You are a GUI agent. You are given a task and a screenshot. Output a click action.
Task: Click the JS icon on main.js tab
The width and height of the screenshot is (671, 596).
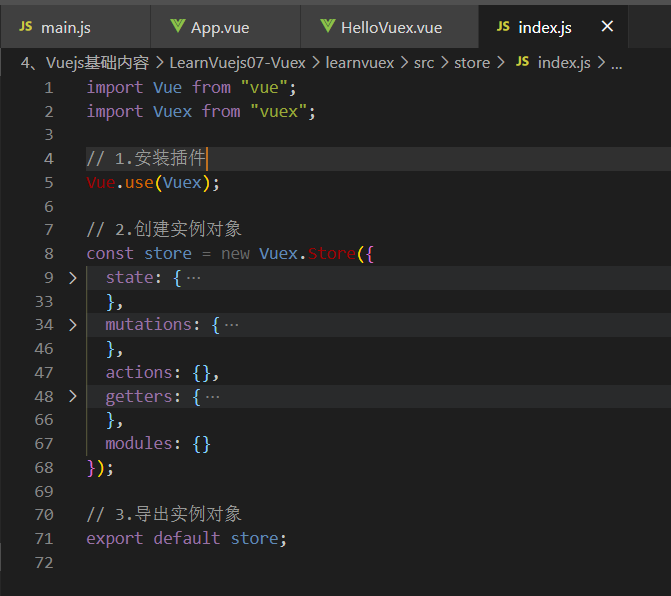click(26, 27)
